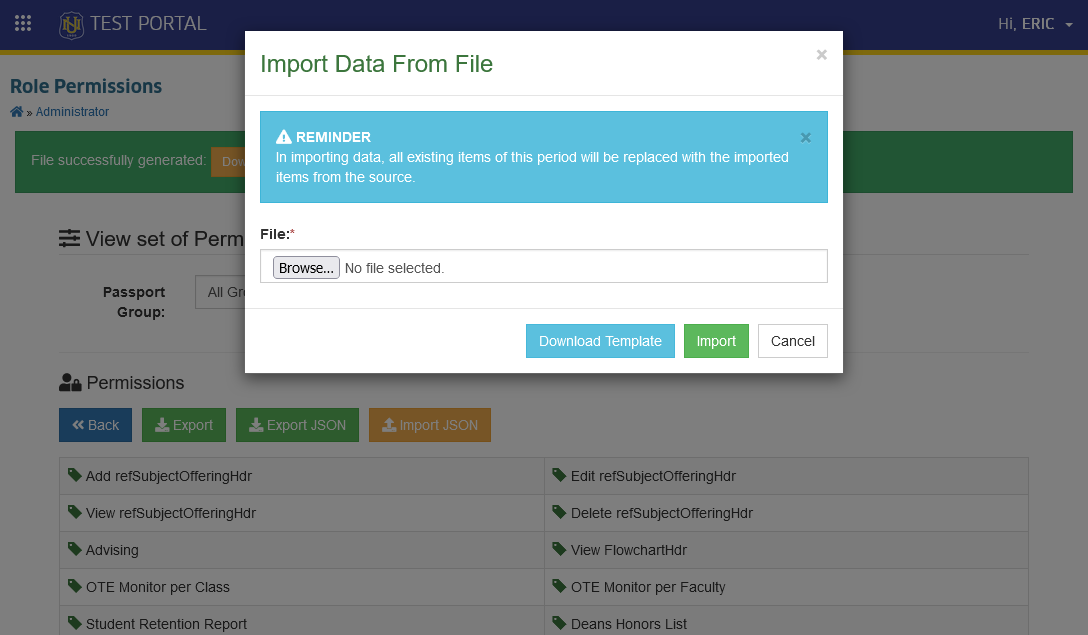Screen dimensions: 1088x635
Task: Click tag icon for View refSubjectOfferingHdr
Action: coord(75,512)
